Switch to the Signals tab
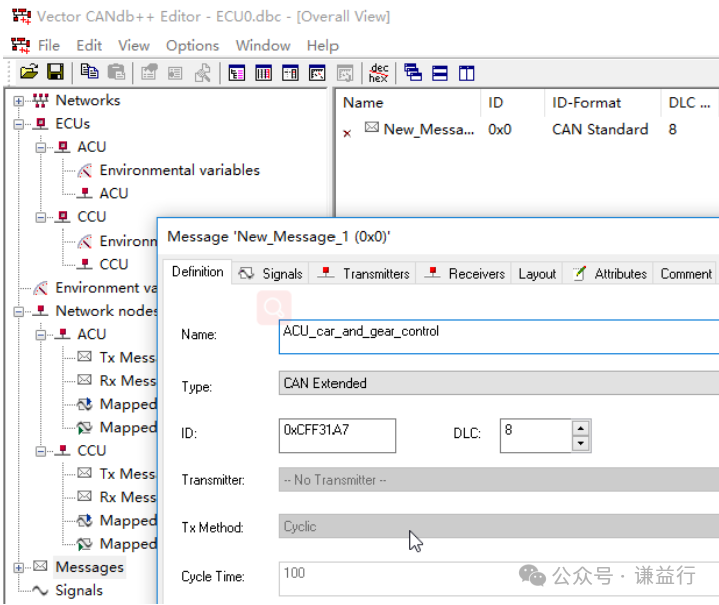The width and height of the screenshot is (719, 605). [271, 273]
